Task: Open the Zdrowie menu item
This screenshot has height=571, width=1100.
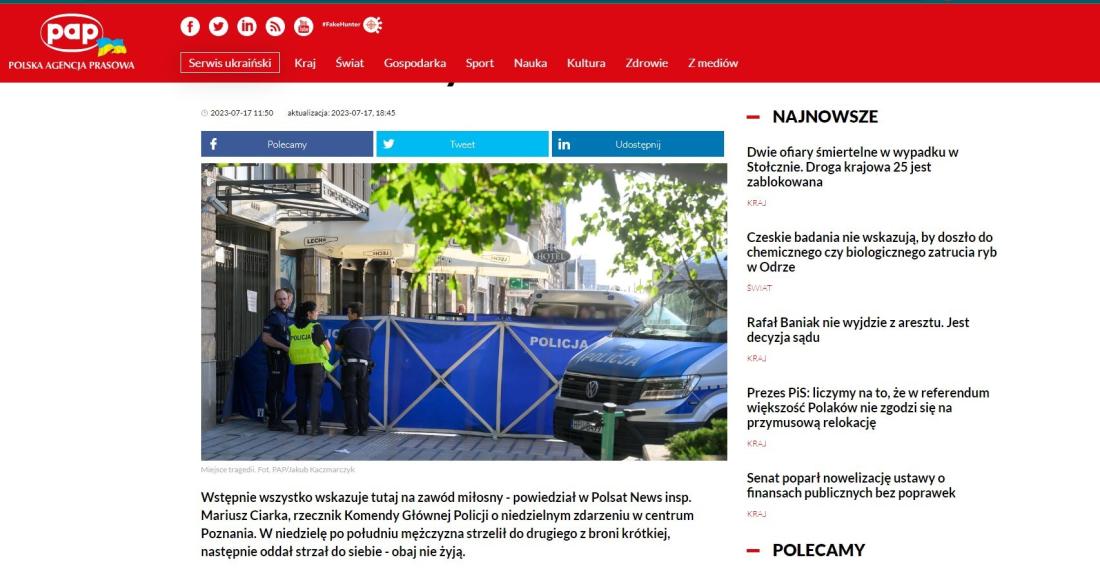Action: [646, 63]
